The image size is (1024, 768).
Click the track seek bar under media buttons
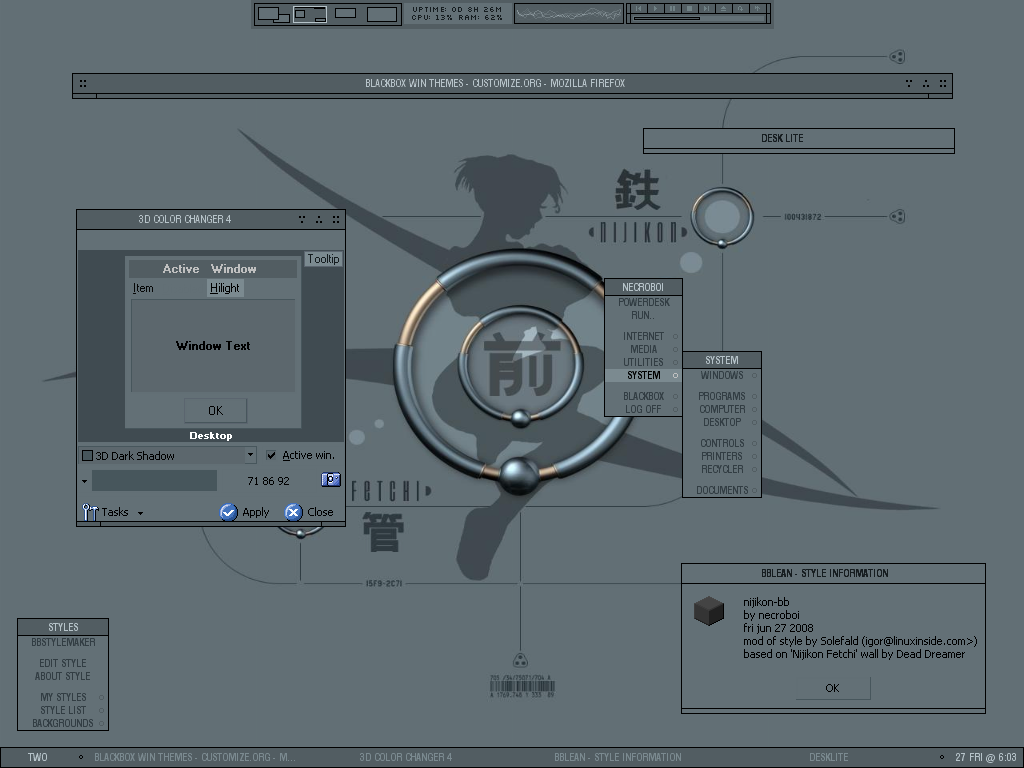[x=699, y=18]
